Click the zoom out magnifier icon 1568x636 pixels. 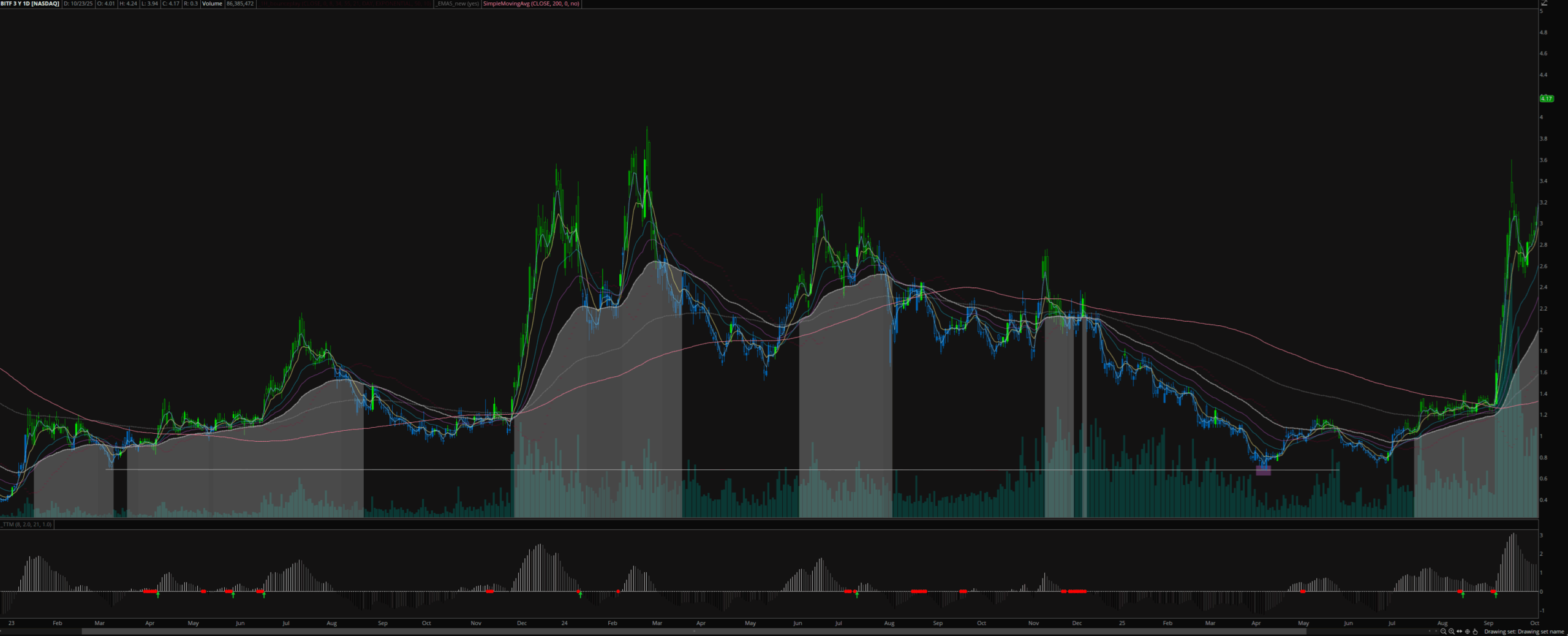coord(1444,631)
